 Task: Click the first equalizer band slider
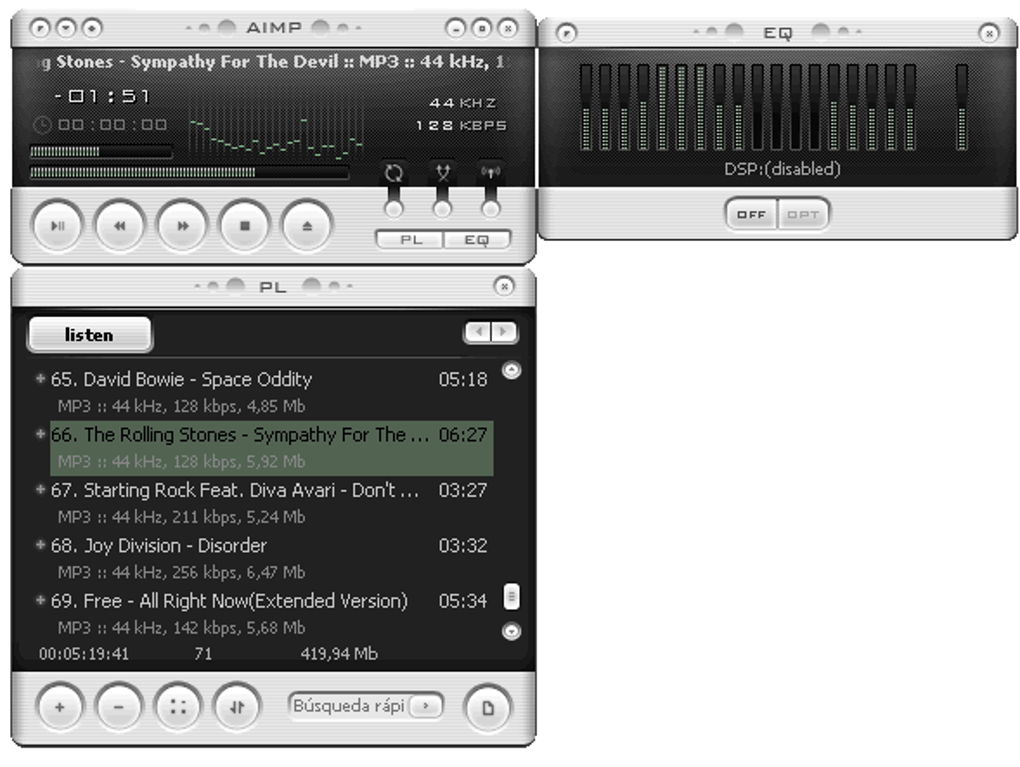pyautogui.click(x=585, y=107)
